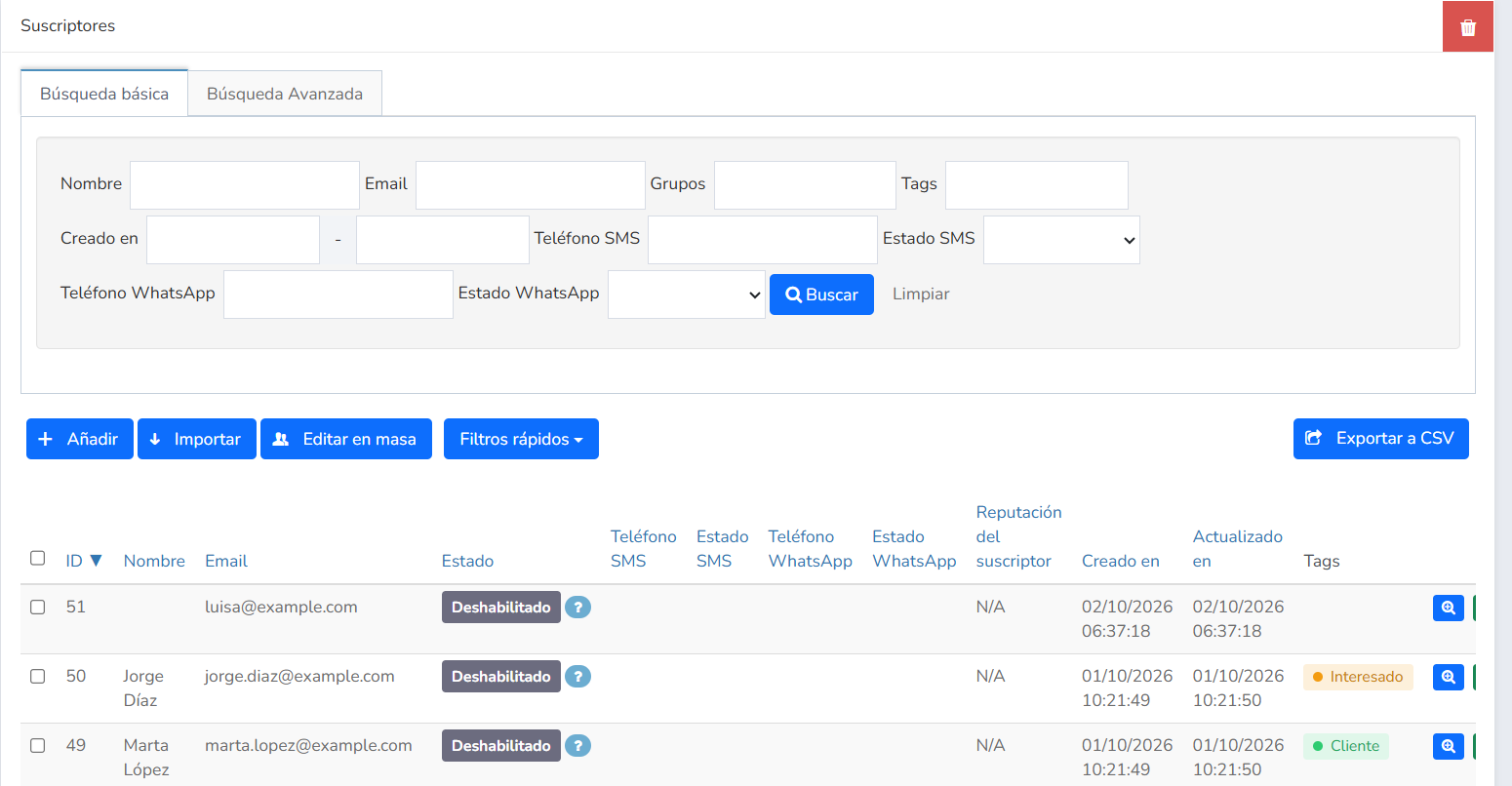Image resolution: width=1512 pixels, height=786 pixels.
Task: Select the Búsqueda básica tab
Action: coord(104,94)
